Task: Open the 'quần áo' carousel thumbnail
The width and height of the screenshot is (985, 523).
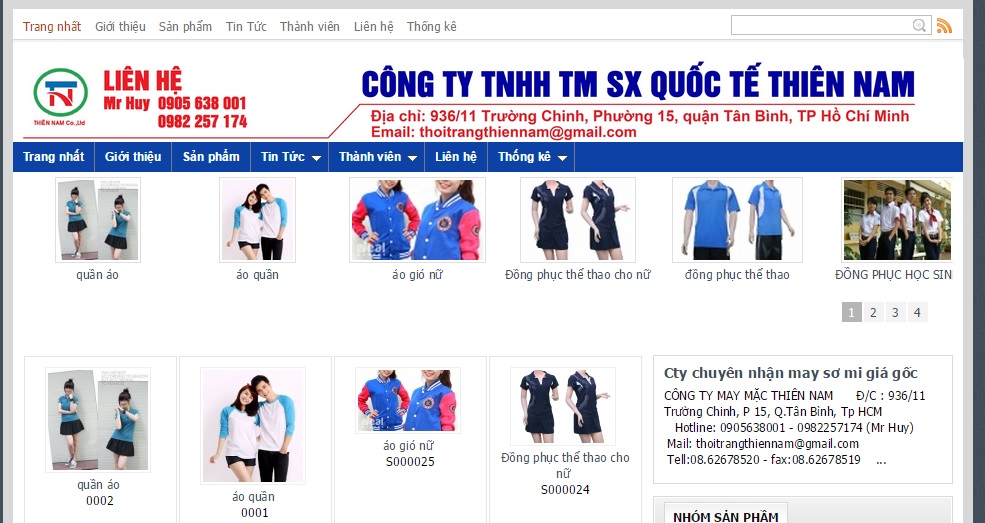Action: [98, 220]
